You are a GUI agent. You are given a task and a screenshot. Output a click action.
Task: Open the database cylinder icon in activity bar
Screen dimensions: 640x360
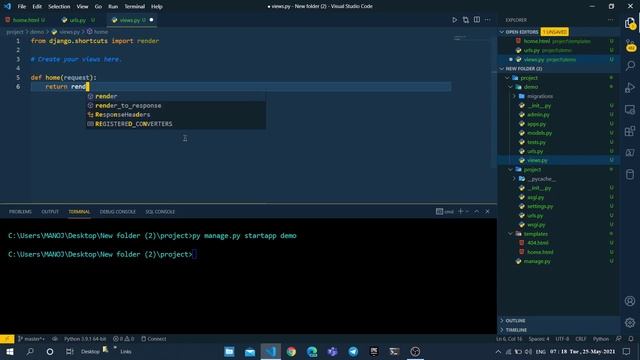click(630, 174)
